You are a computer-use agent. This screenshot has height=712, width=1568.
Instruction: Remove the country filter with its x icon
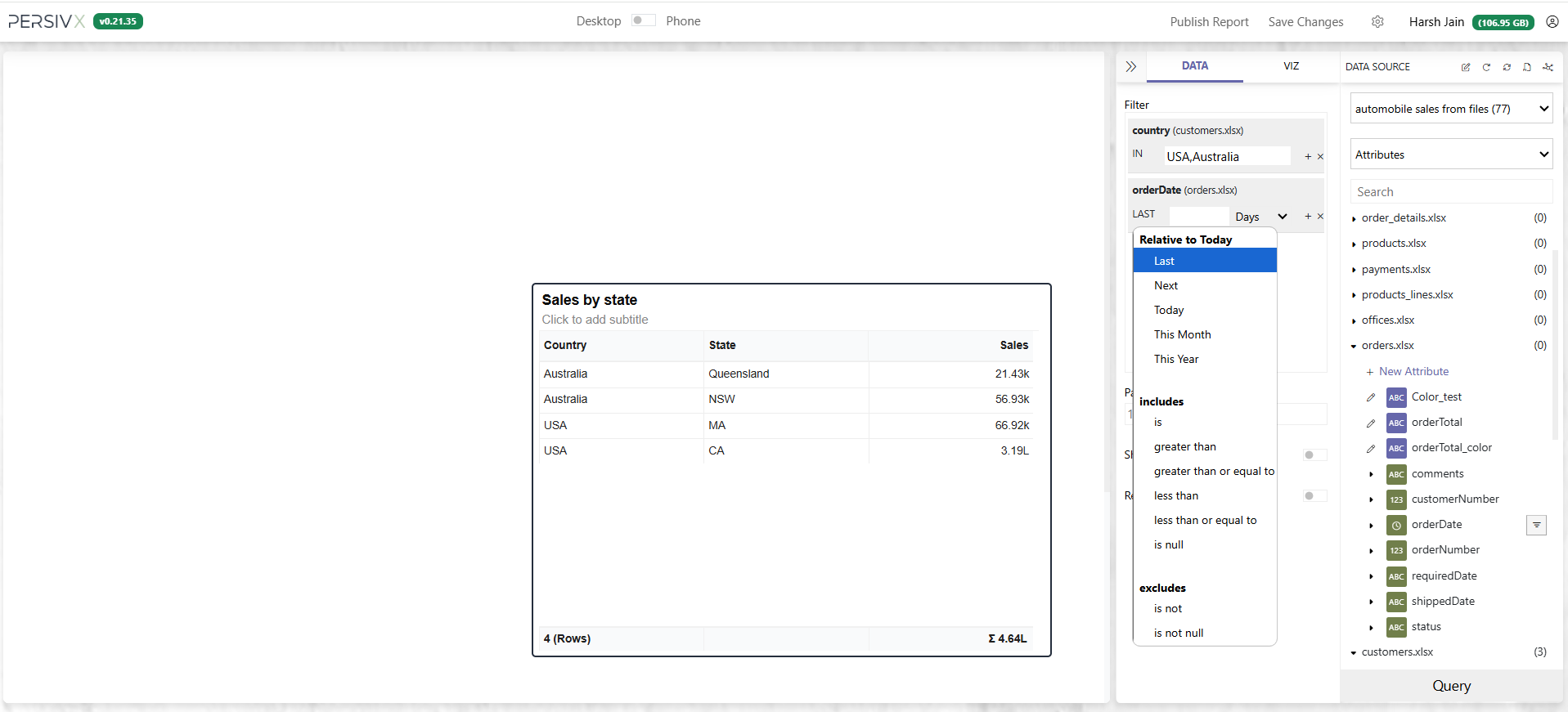[x=1320, y=156]
